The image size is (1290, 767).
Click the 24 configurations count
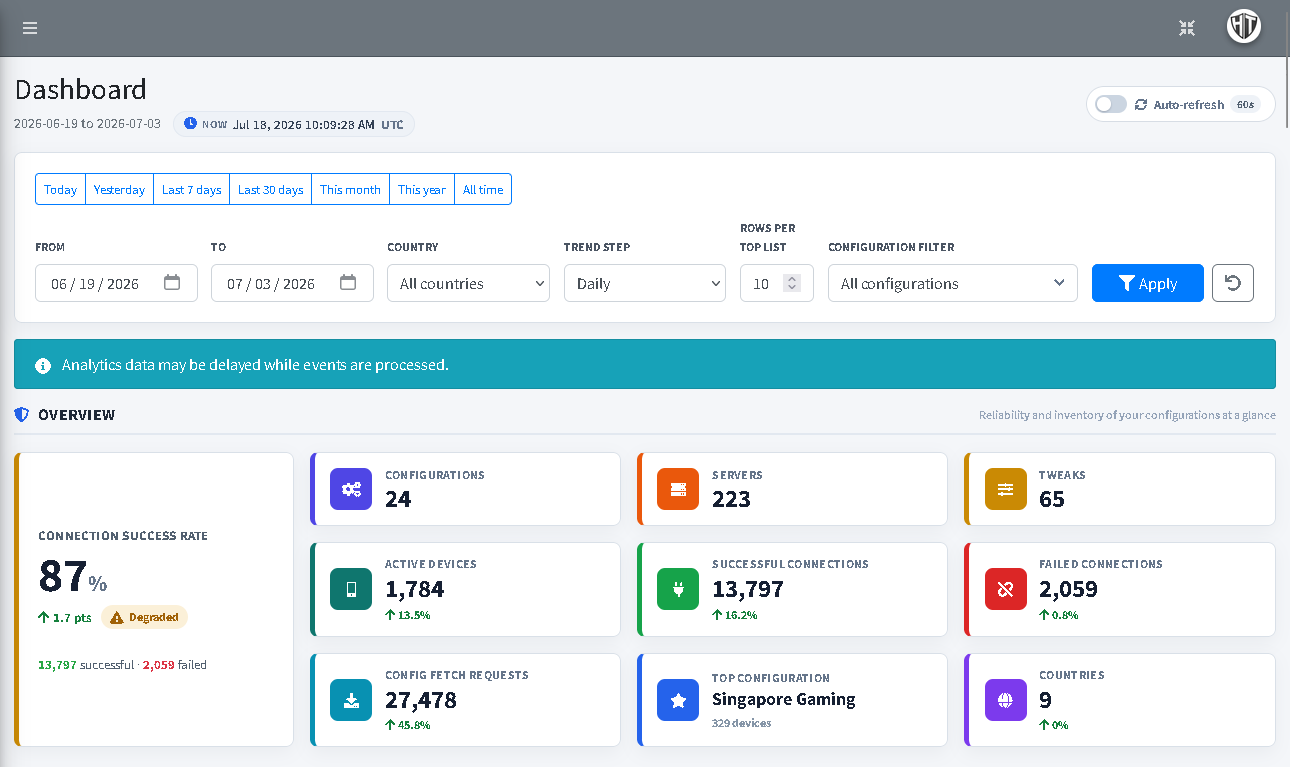point(398,499)
